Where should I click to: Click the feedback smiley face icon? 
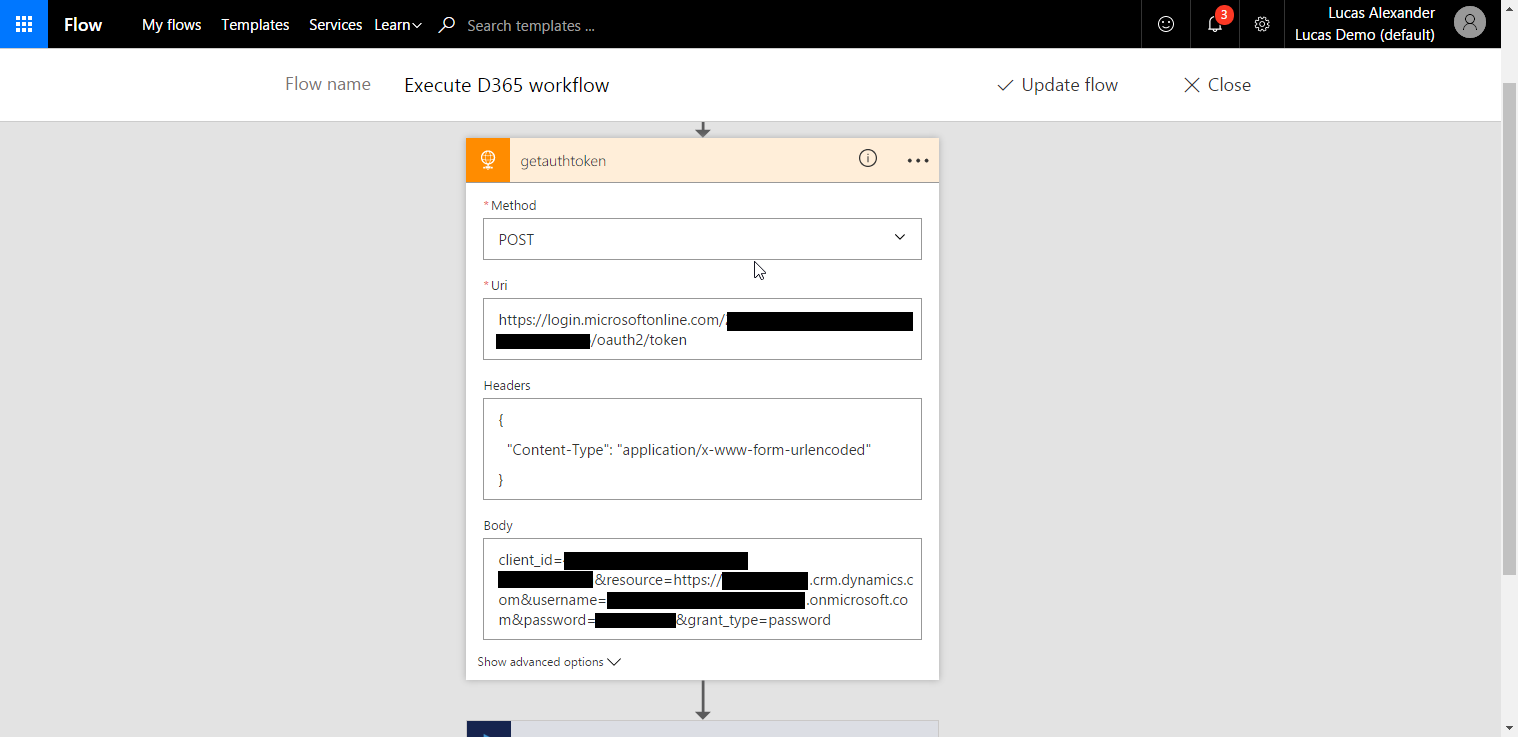[1166, 24]
